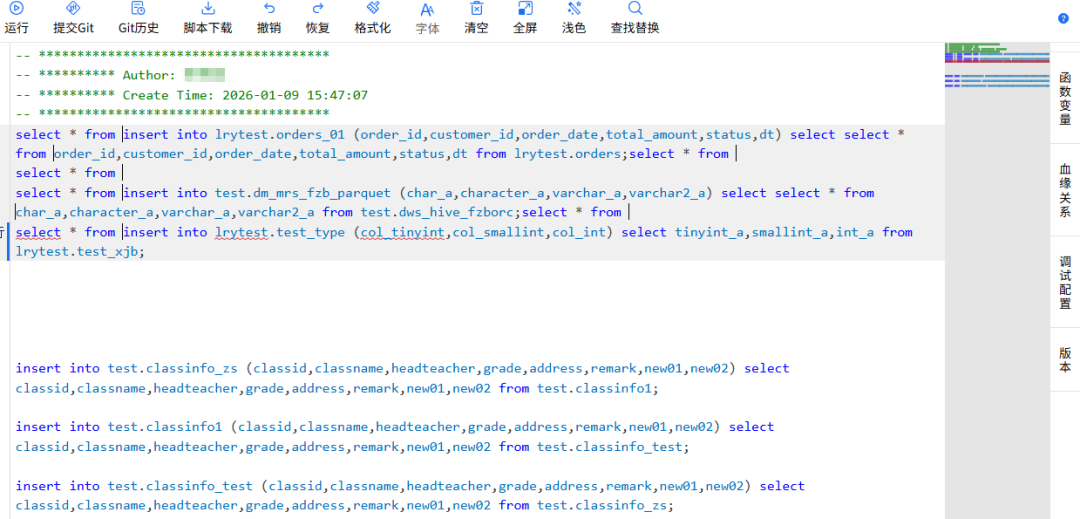This screenshot has height=519, width=1080.
Task: Click the lone "select * from" line
Action: pyautogui.click(x=65, y=173)
